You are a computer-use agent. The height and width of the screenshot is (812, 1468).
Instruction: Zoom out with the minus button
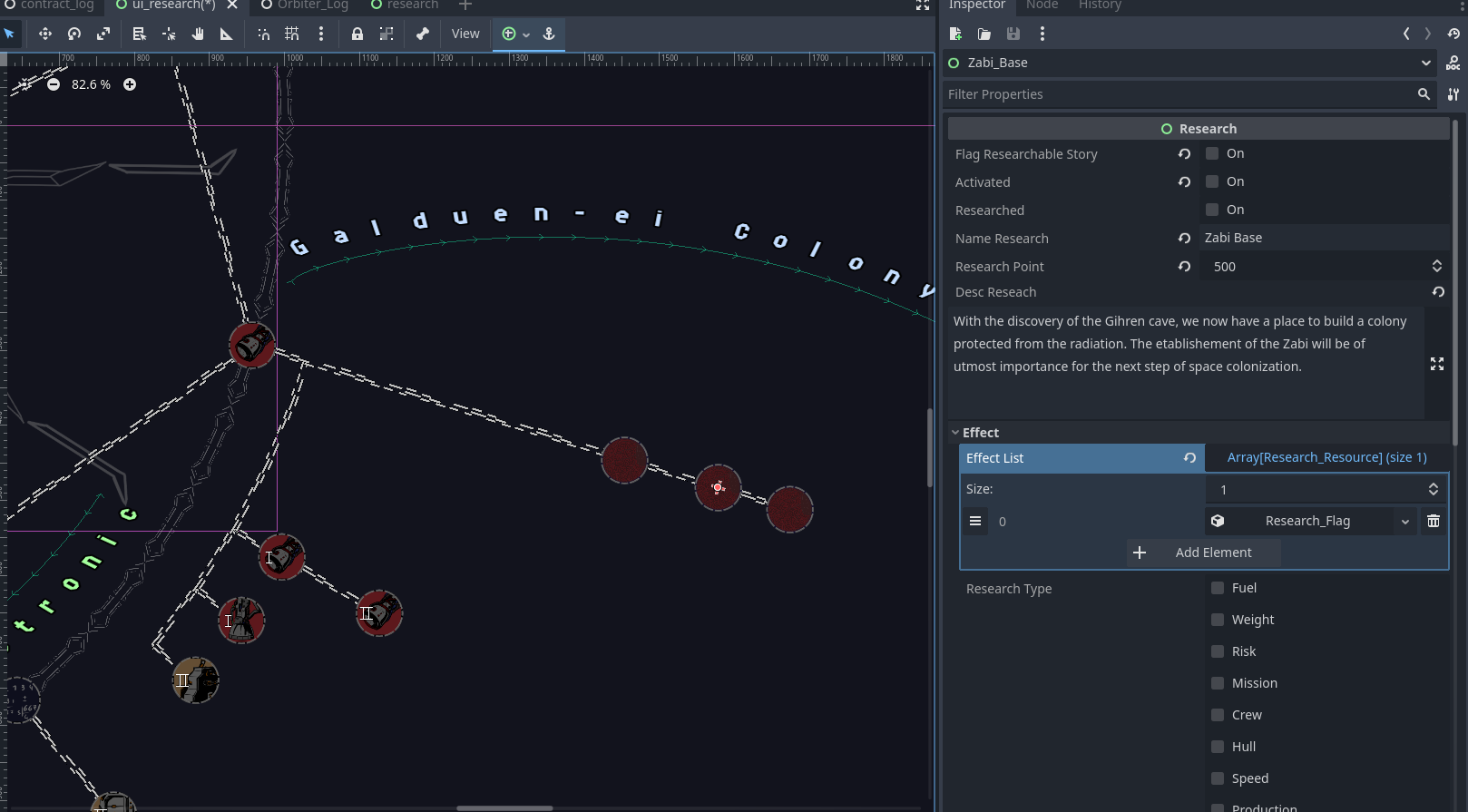click(x=54, y=84)
